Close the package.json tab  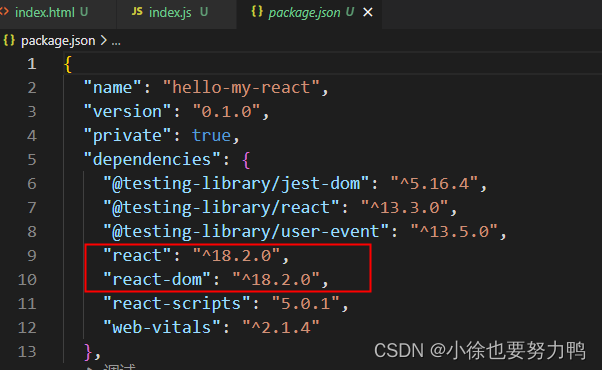(368, 13)
